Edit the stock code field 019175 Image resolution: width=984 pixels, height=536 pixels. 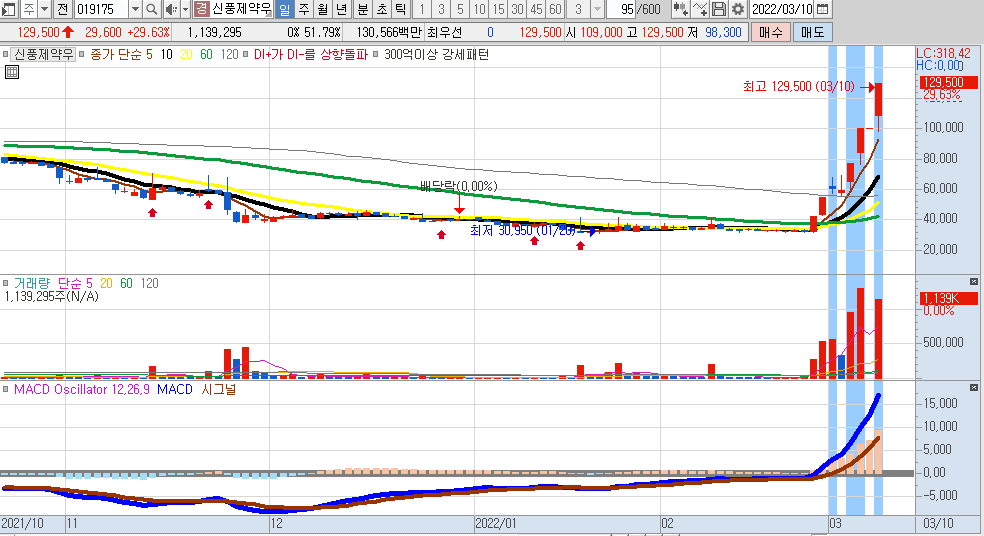point(100,9)
